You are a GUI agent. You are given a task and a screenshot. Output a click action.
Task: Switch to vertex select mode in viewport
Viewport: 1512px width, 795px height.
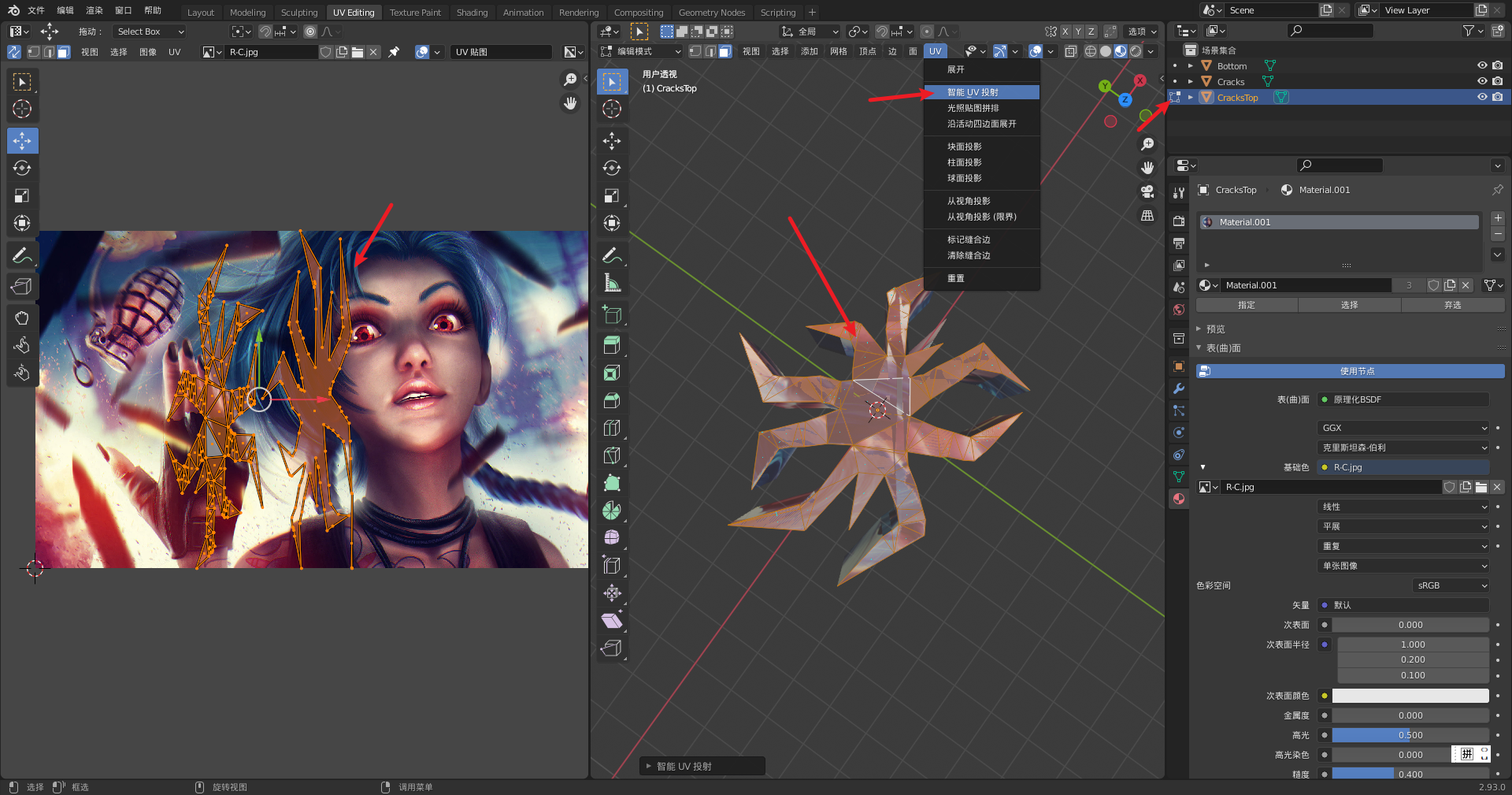click(x=695, y=51)
